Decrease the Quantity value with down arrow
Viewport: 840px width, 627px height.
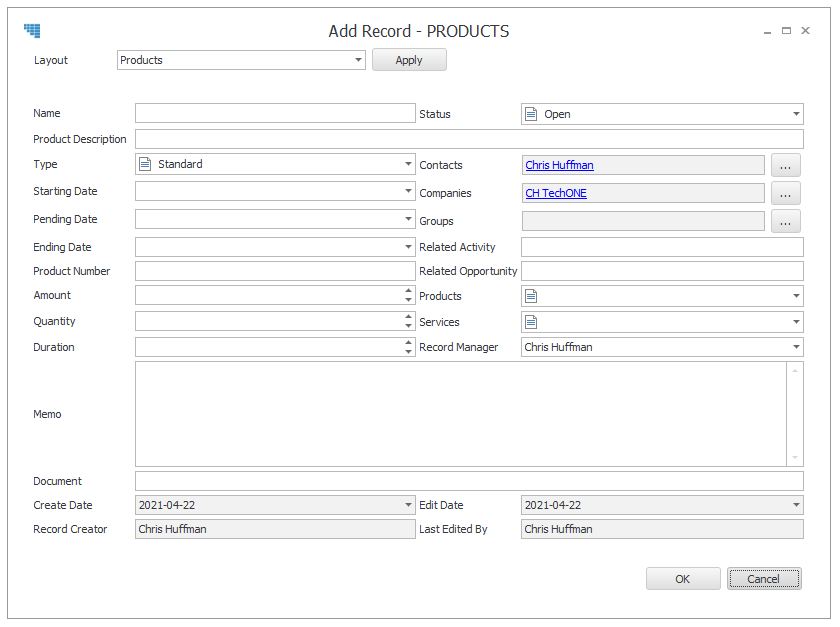click(408, 325)
